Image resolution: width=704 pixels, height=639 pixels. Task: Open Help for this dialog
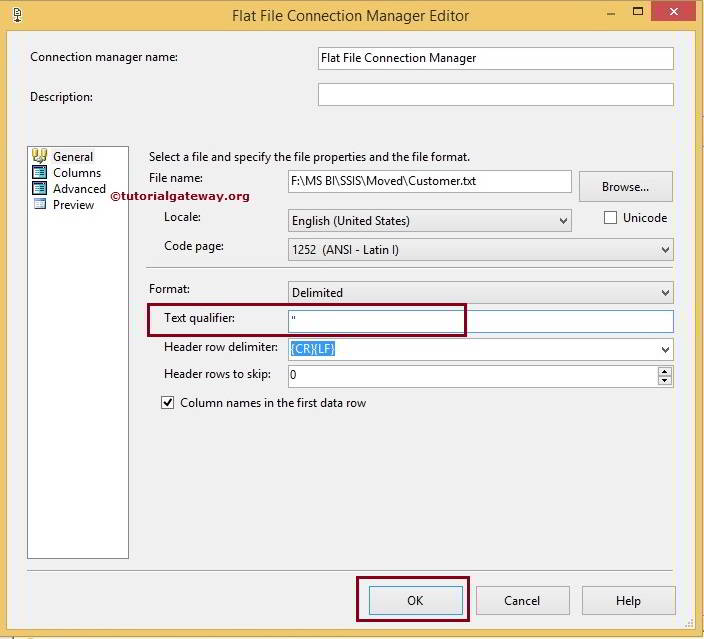(x=628, y=600)
